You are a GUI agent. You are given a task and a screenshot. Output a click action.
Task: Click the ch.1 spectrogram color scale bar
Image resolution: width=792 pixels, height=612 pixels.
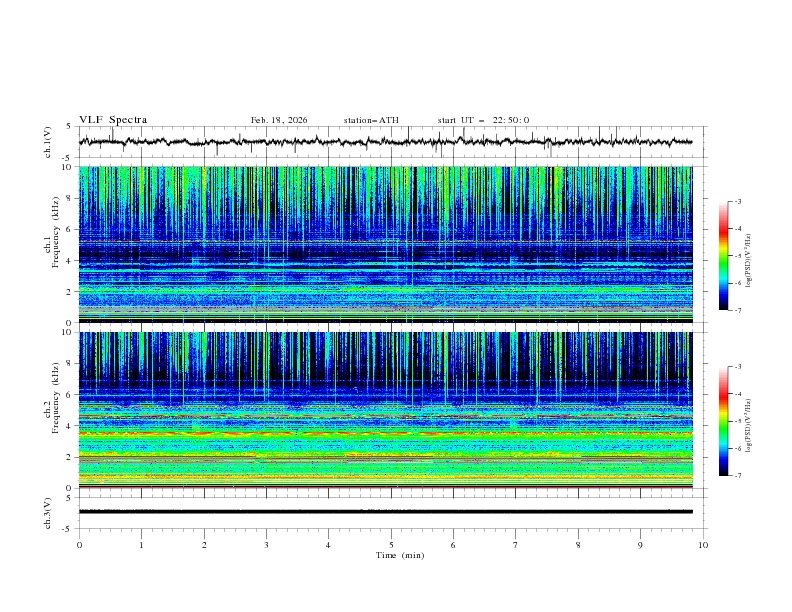pyautogui.click(x=723, y=255)
